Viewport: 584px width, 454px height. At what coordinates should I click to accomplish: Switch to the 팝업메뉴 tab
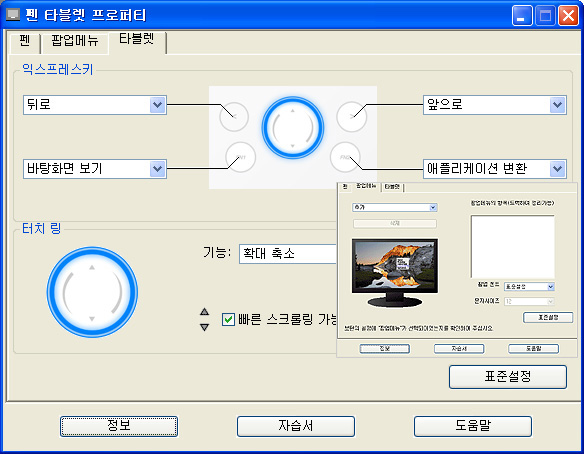coord(74,41)
